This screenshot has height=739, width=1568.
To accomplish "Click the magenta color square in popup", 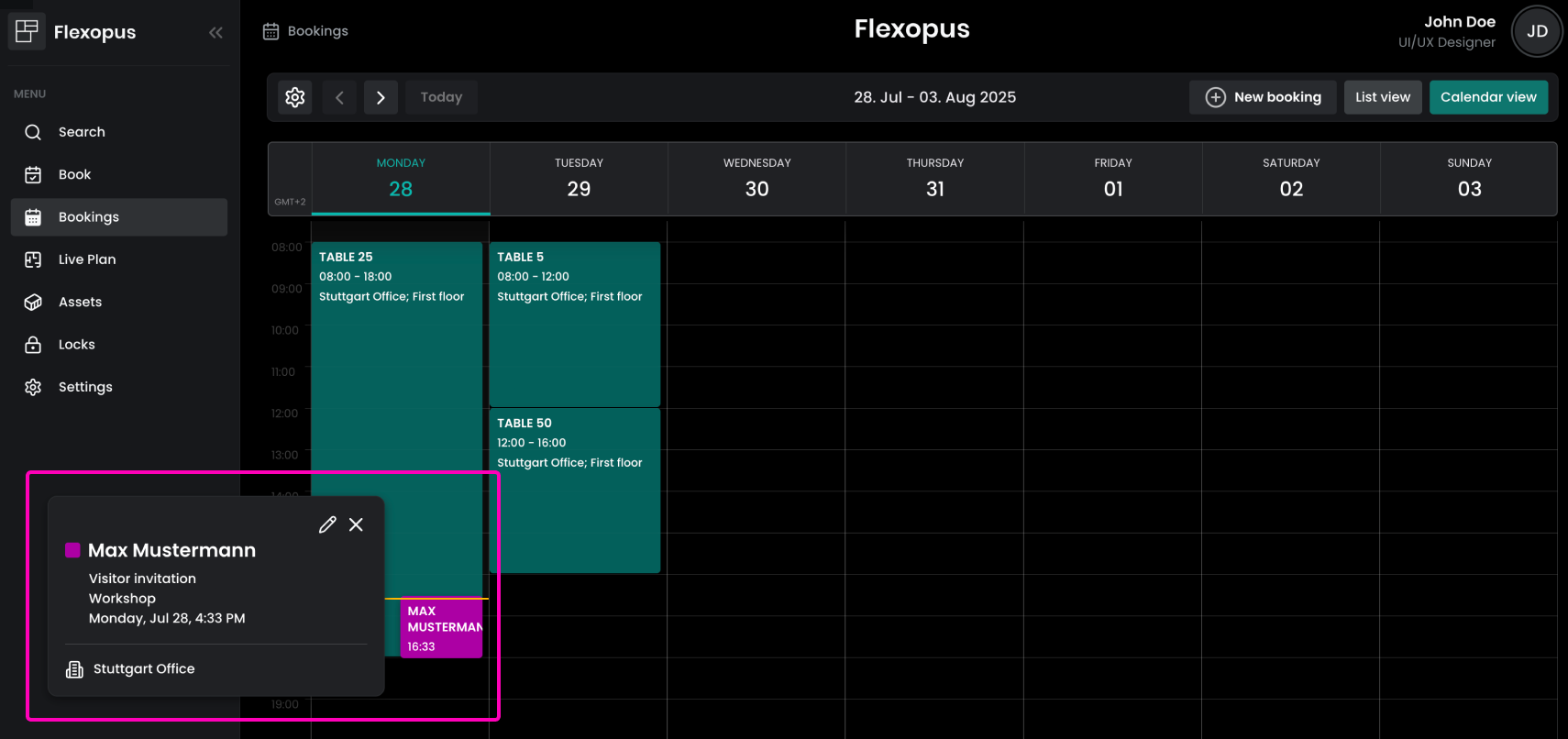I will [72, 550].
